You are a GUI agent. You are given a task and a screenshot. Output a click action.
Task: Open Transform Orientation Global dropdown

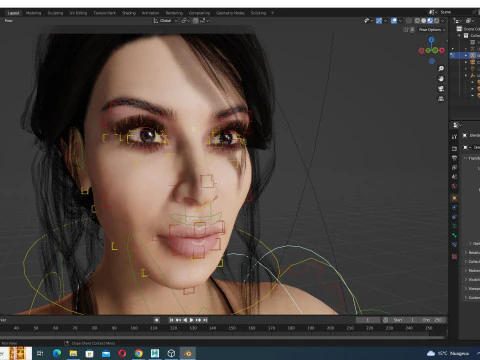pos(165,21)
